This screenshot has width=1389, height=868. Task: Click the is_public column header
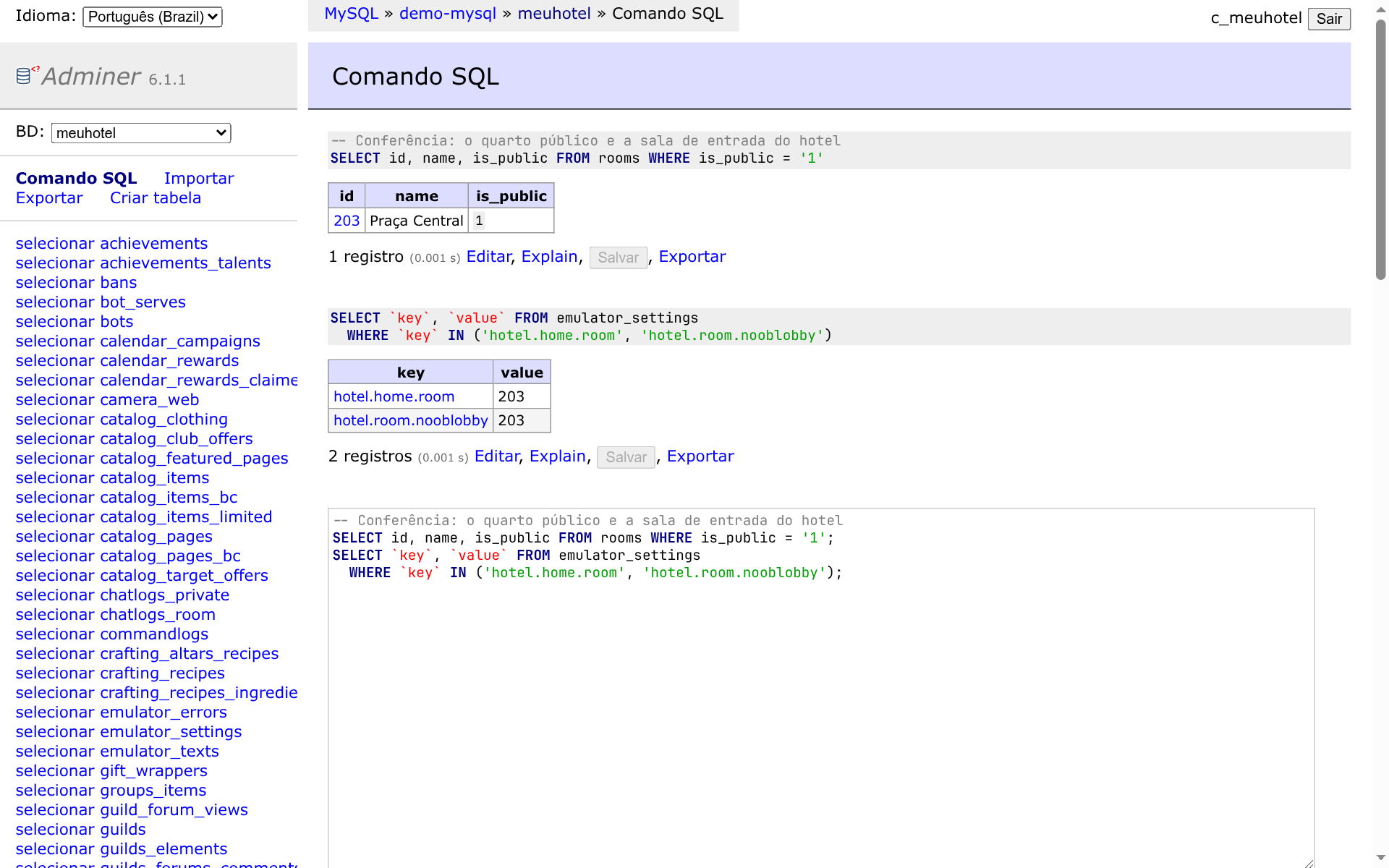[x=511, y=196]
